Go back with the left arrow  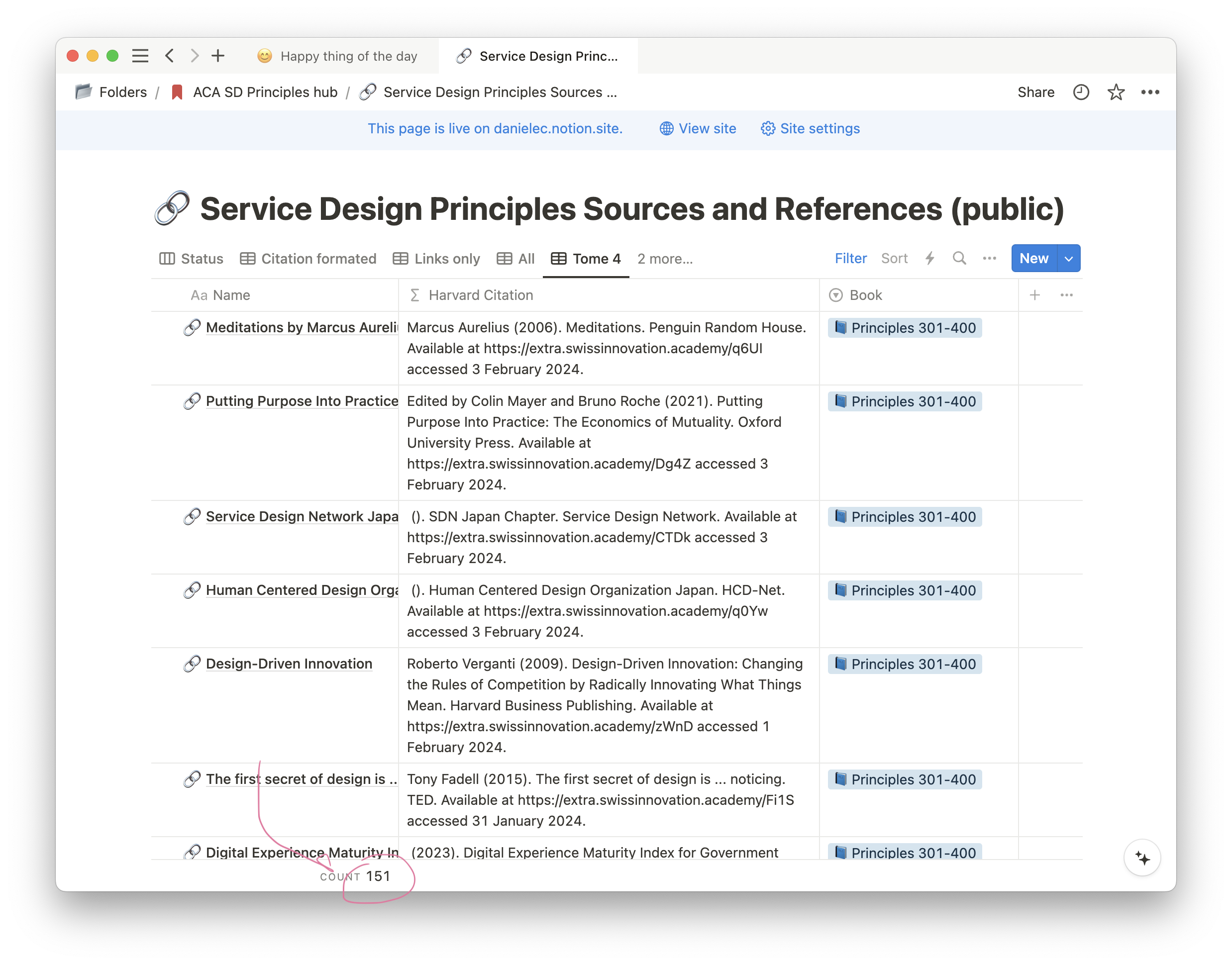point(170,56)
